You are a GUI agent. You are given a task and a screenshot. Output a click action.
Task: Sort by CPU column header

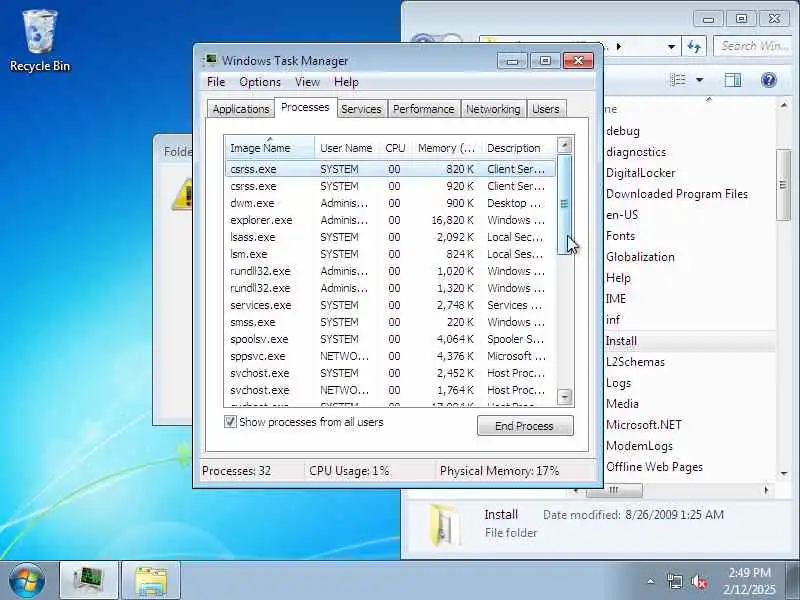pyautogui.click(x=395, y=148)
